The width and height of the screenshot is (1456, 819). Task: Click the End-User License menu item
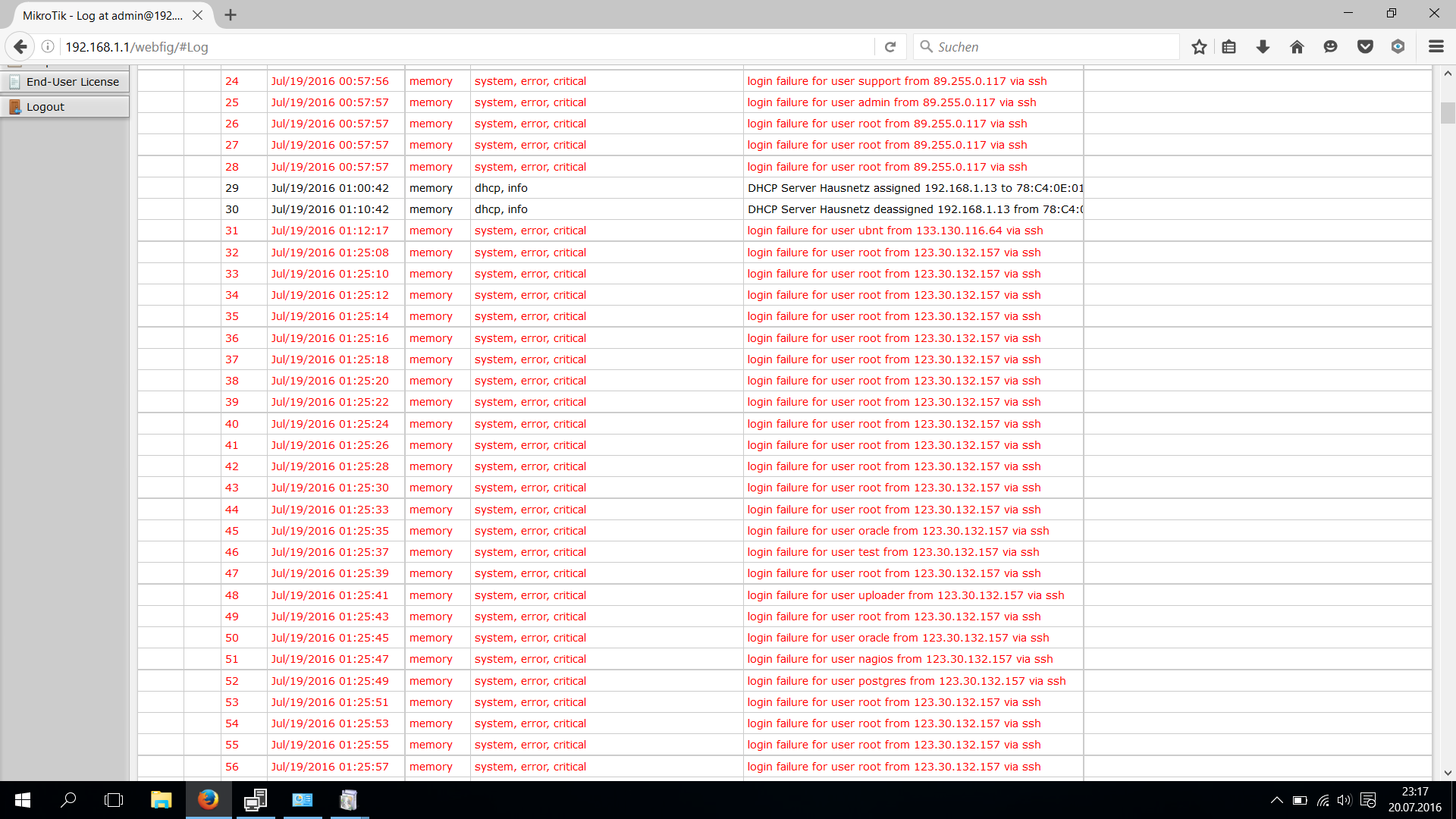[x=72, y=82]
